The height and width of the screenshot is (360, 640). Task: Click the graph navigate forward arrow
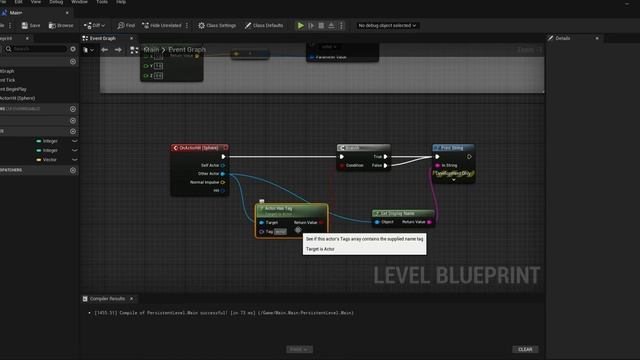[x=118, y=50]
